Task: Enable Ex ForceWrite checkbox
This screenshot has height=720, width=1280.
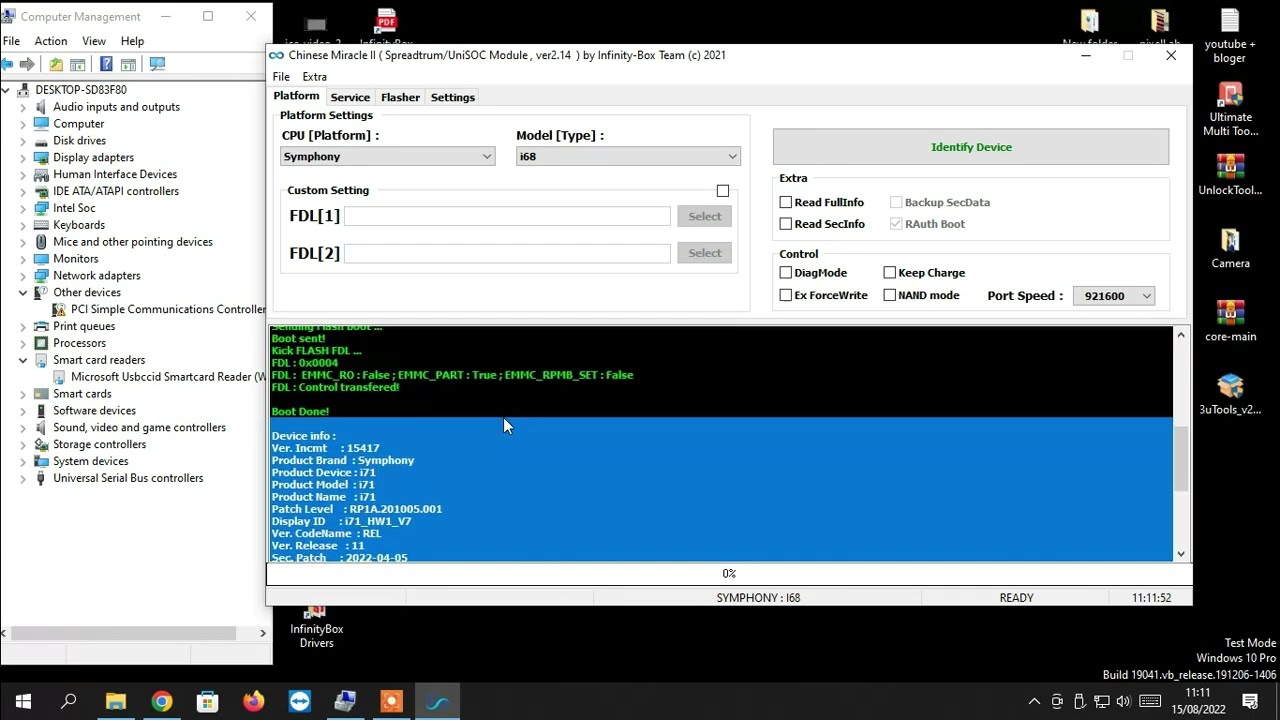Action: [x=786, y=295]
